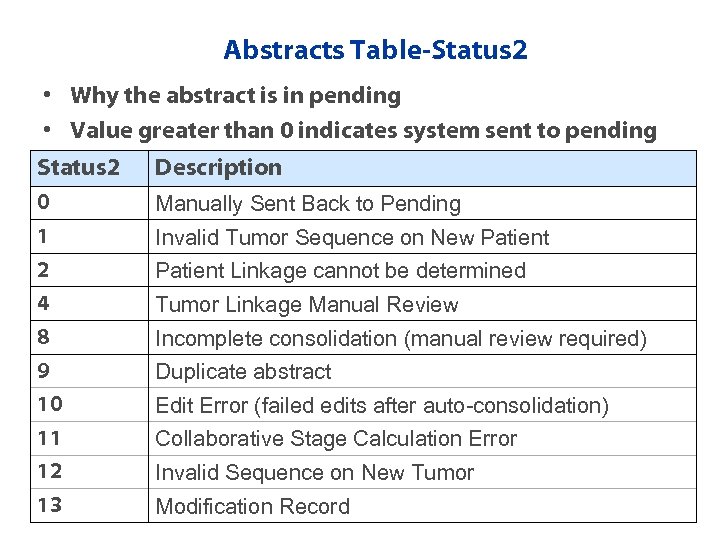Screen dimensions: 720x540
Task: Select the 'Duplicate abstract' description
Action: (x=243, y=372)
